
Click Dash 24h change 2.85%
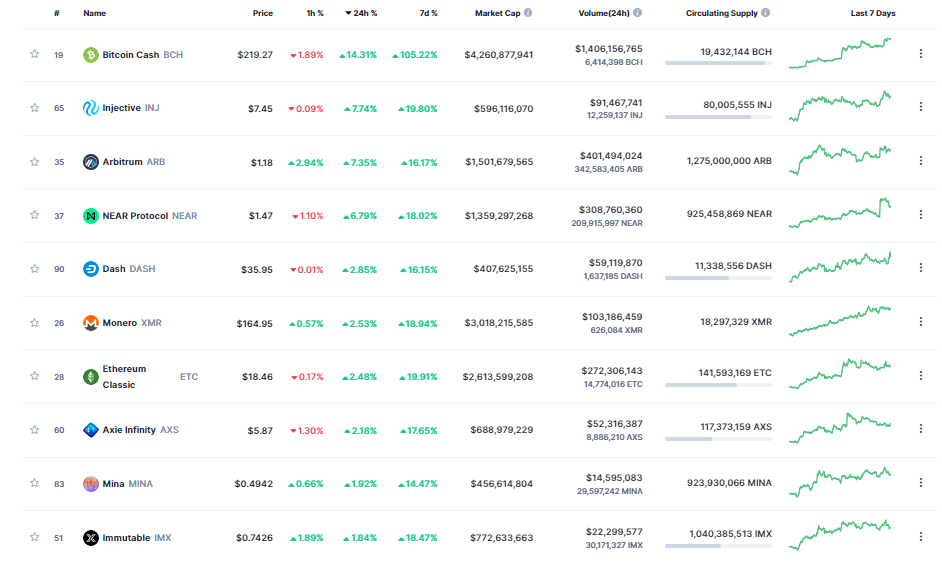click(x=359, y=270)
